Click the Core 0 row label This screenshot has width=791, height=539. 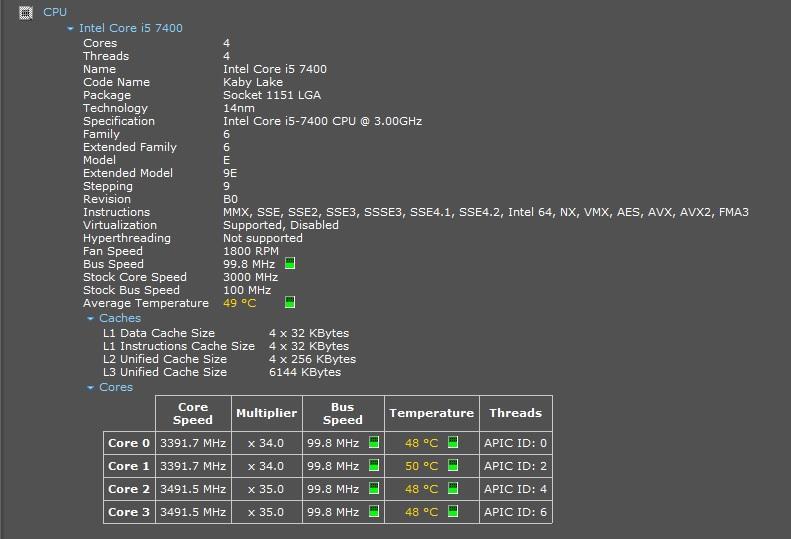click(x=129, y=443)
